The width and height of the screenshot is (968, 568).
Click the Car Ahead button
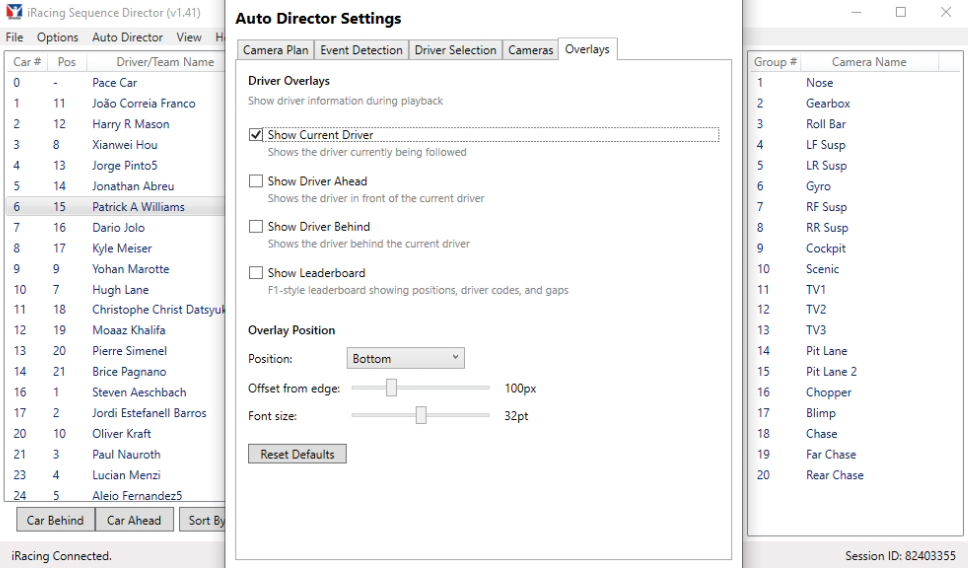click(134, 520)
